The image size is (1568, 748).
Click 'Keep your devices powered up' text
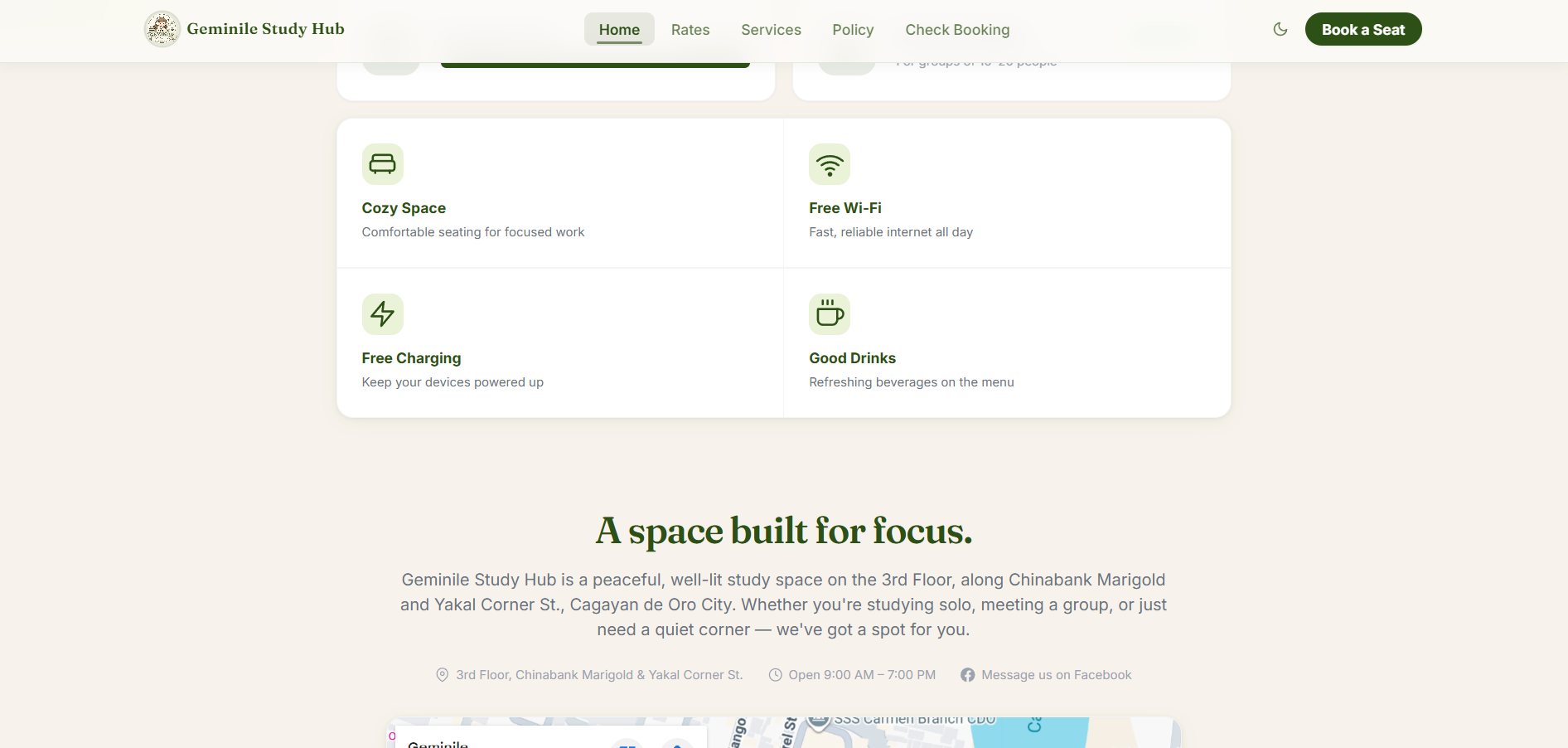click(x=452, y=382)
